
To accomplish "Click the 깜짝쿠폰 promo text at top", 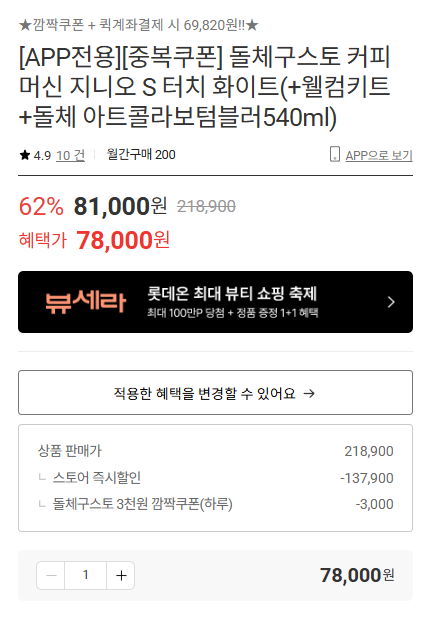I will click(138, 25).
